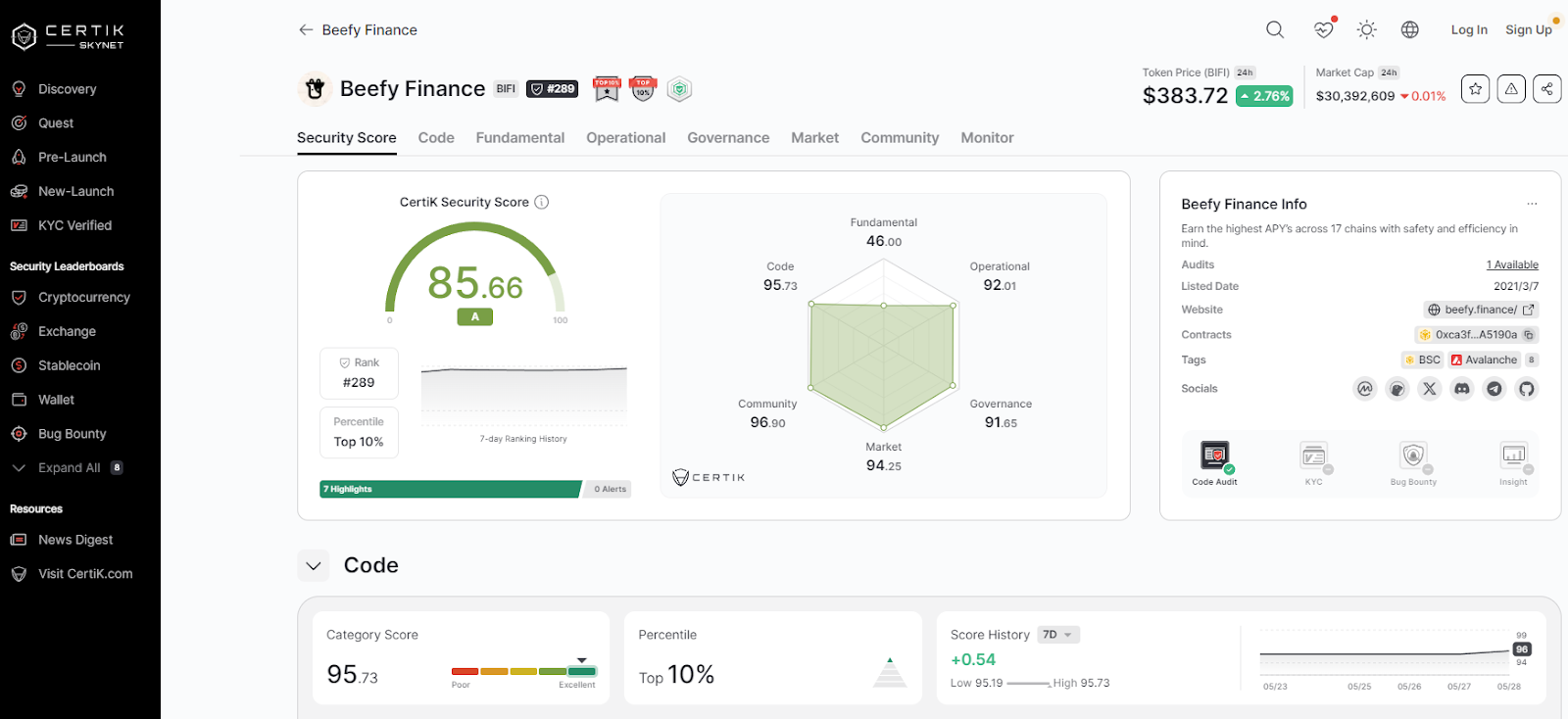The width and height of the screenshot is (1568, 719).
Task: Switch to the Market tab
Action: coord(815,138)
